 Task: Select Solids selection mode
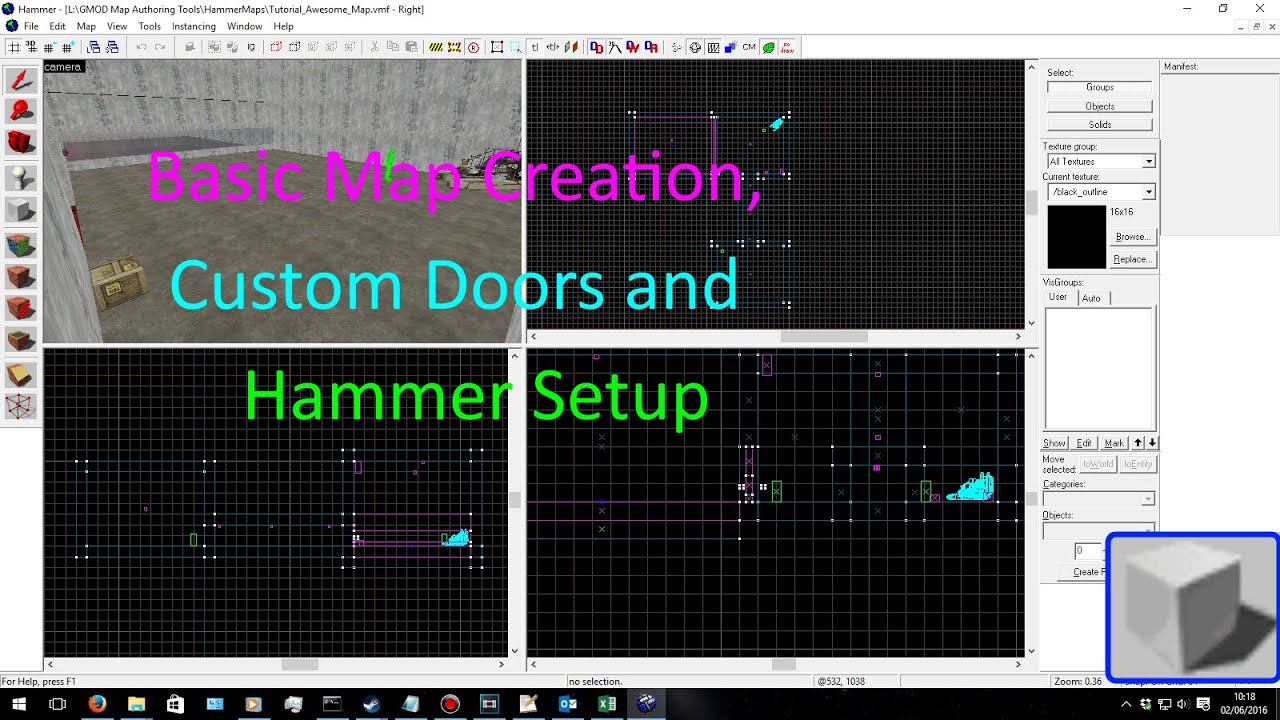(x=1100, y=125)
